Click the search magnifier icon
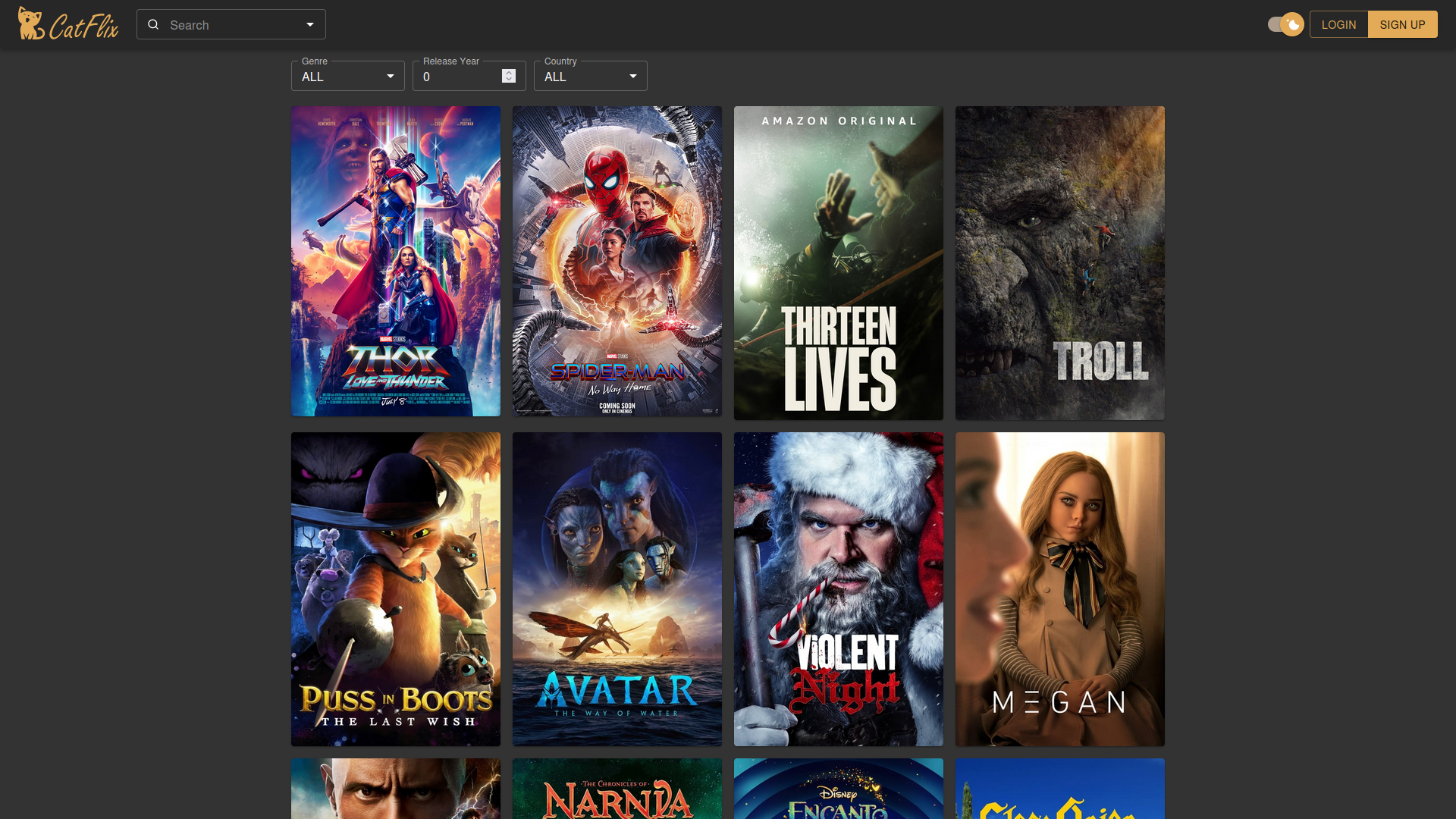The image size is (1456, 819). point(153,24)
